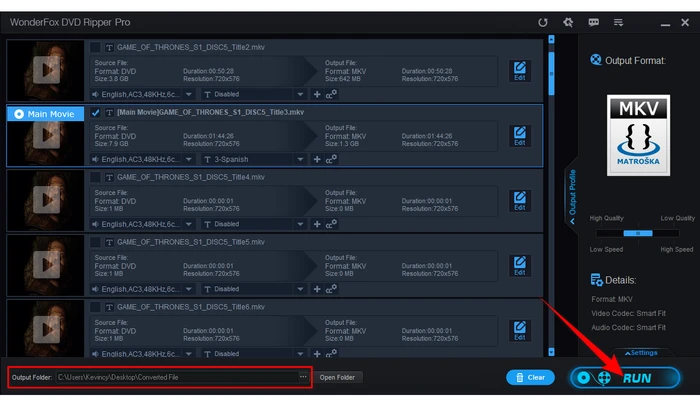
Task: Add subtitle plus icon for Title2.mkv
Action: click(x=317, y=95)
